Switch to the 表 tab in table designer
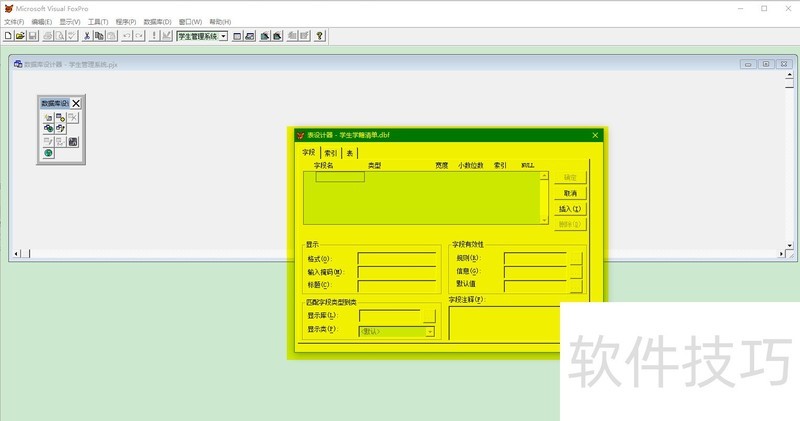Screen dimensions: 800x421 pyautogui.click(x=350, y=153)
